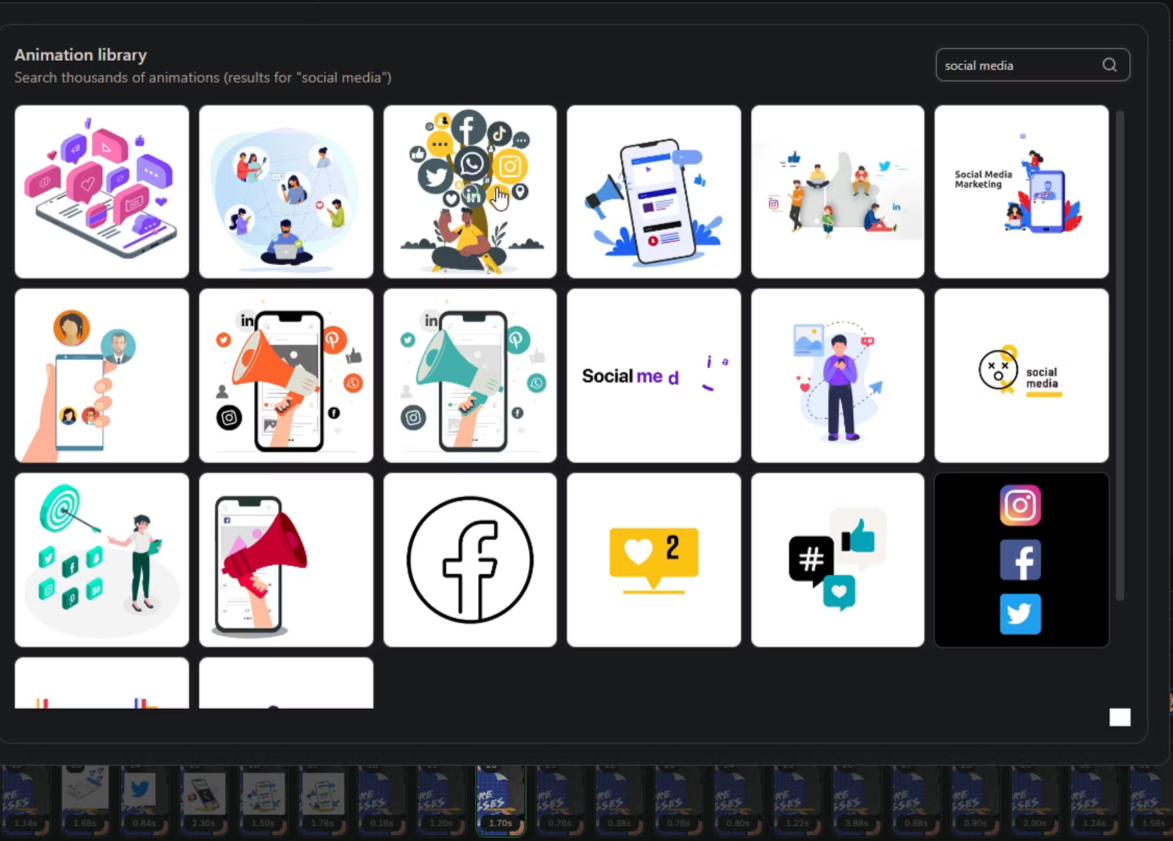This screenshot has width=1173, height=841.
Task: Choose the yellow heart notification animation
Action: click(654, 560)
